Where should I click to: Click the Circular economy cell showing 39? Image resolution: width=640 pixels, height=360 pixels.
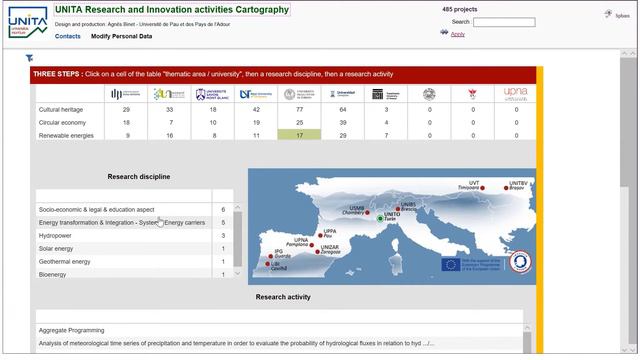click(342, 122)
